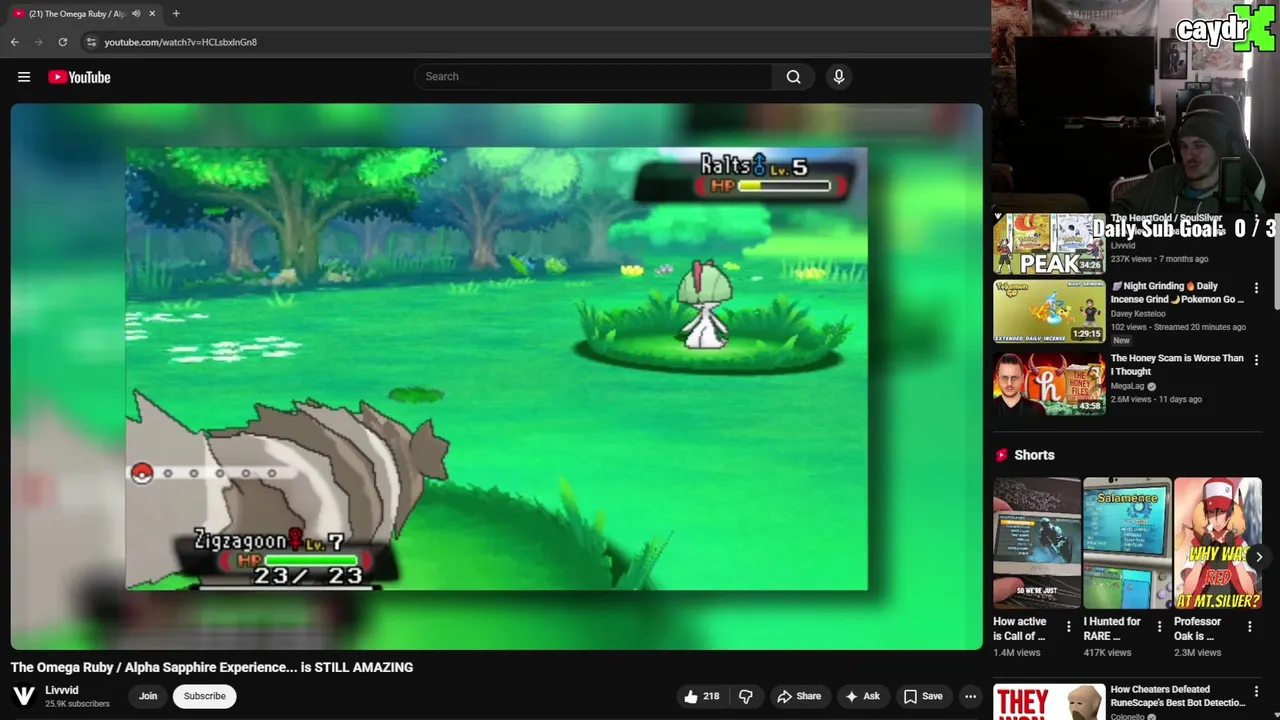Open options for 'How active' short
Viewport: 1280px width, 720px height.
click(1068, 627)
